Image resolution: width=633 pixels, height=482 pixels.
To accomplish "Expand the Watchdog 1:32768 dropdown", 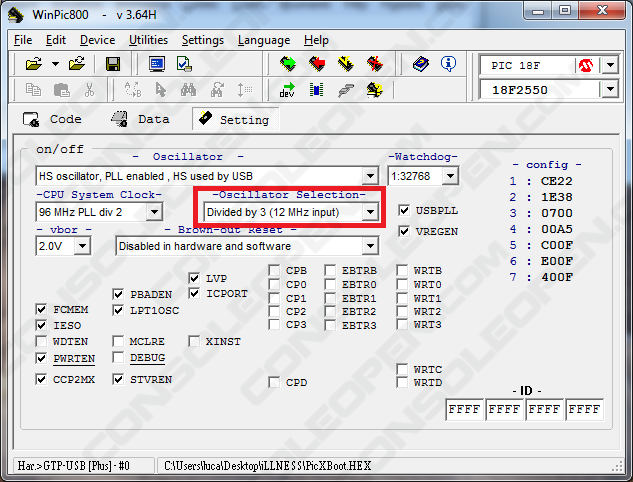I will 450,176.
